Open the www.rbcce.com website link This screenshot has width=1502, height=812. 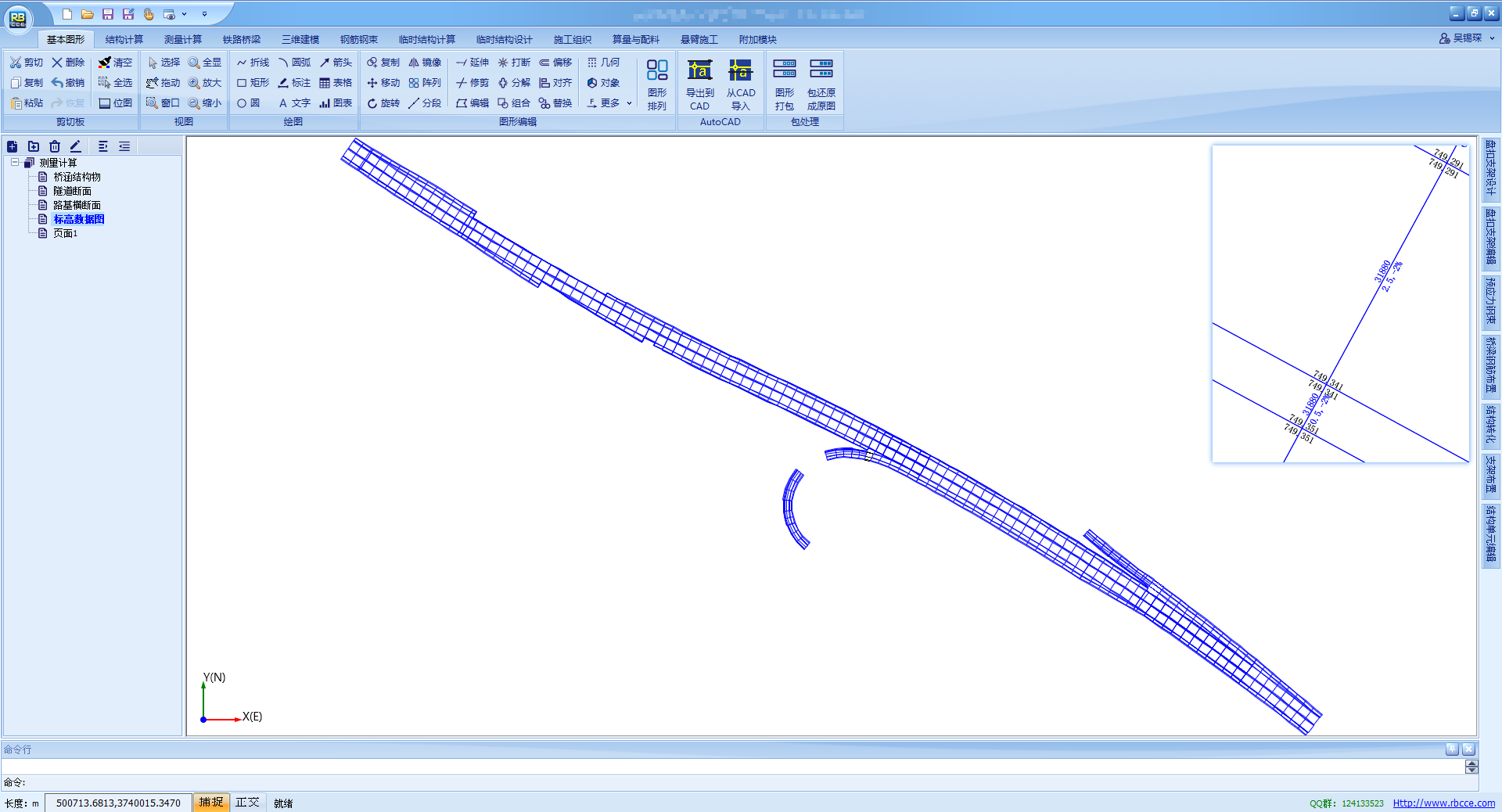click(1443, 803)
